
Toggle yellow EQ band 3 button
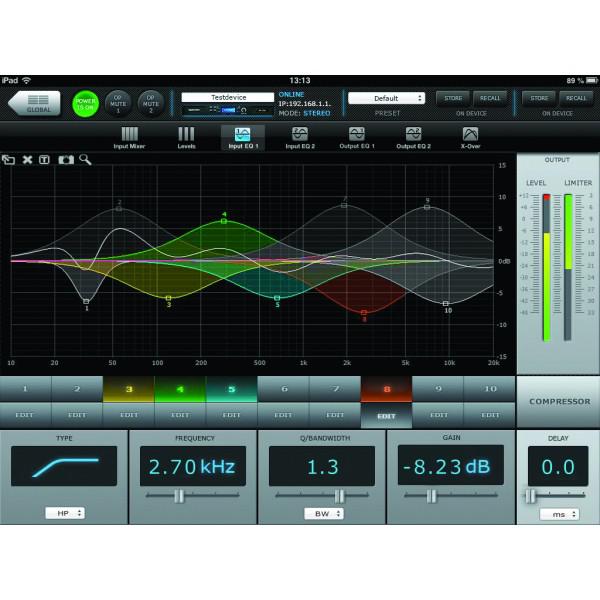[129, 389]
